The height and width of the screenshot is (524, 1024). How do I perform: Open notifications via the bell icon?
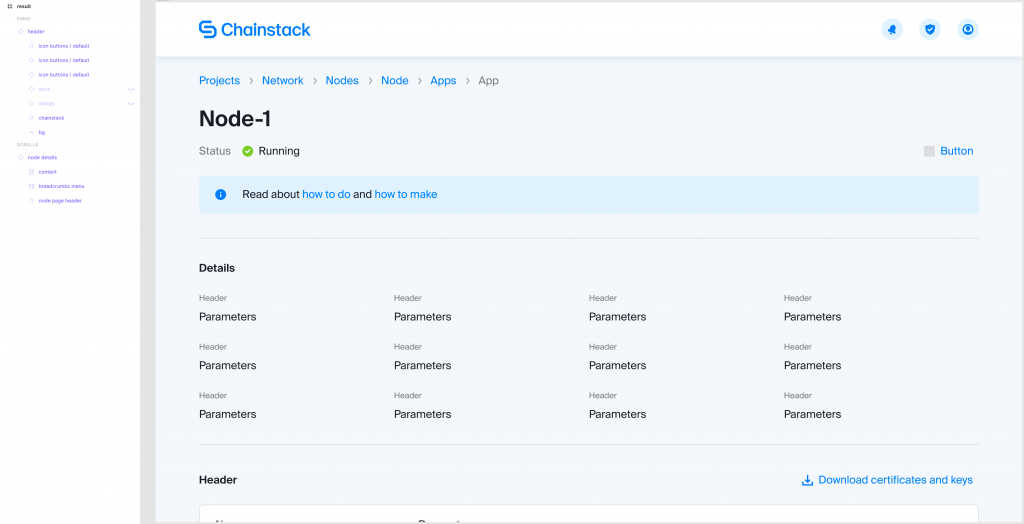click(x=892, y=29)
